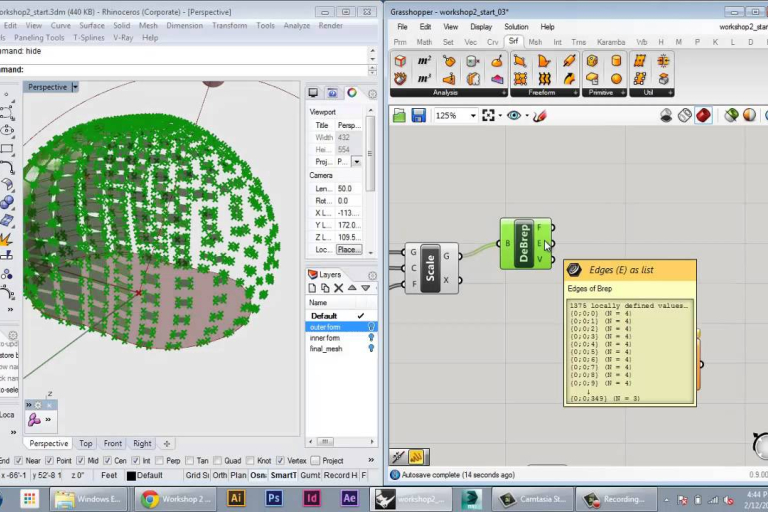Click the monitor-shaped properties panel tab icon
This screenshot has width=768, height=512.
(x=313, y=93)
